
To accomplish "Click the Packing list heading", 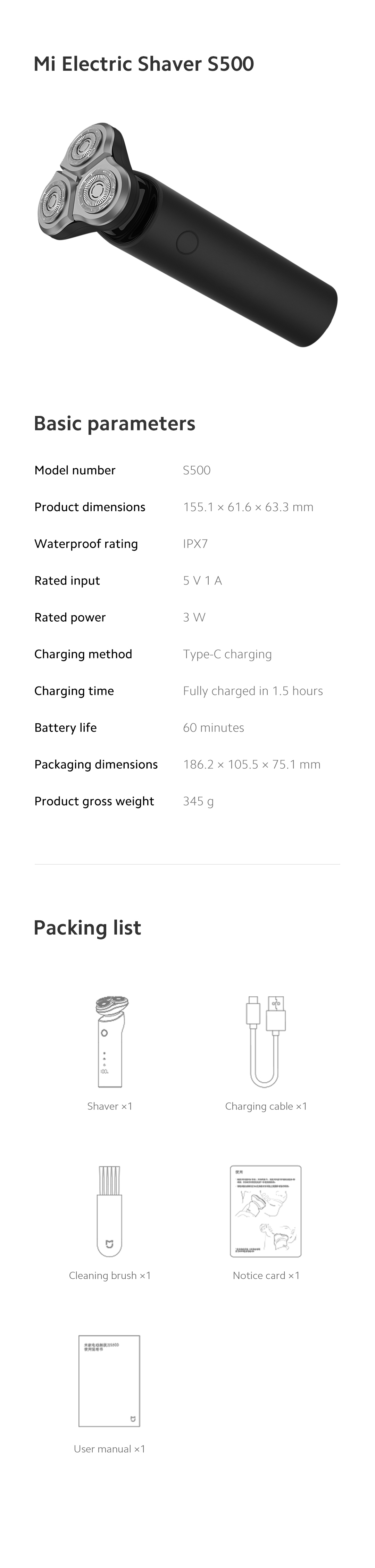I will (x=87, y=928).
